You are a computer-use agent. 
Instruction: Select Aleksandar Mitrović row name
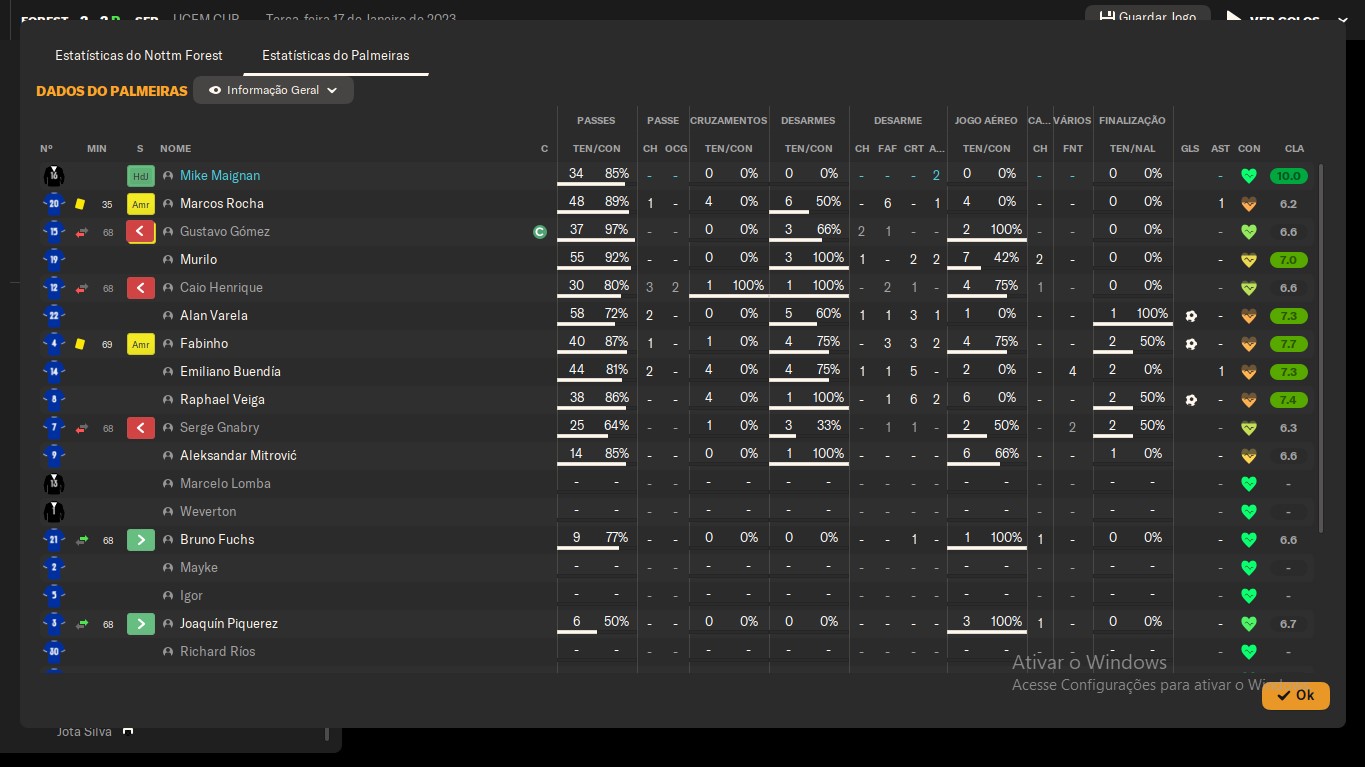click(238, 455)
